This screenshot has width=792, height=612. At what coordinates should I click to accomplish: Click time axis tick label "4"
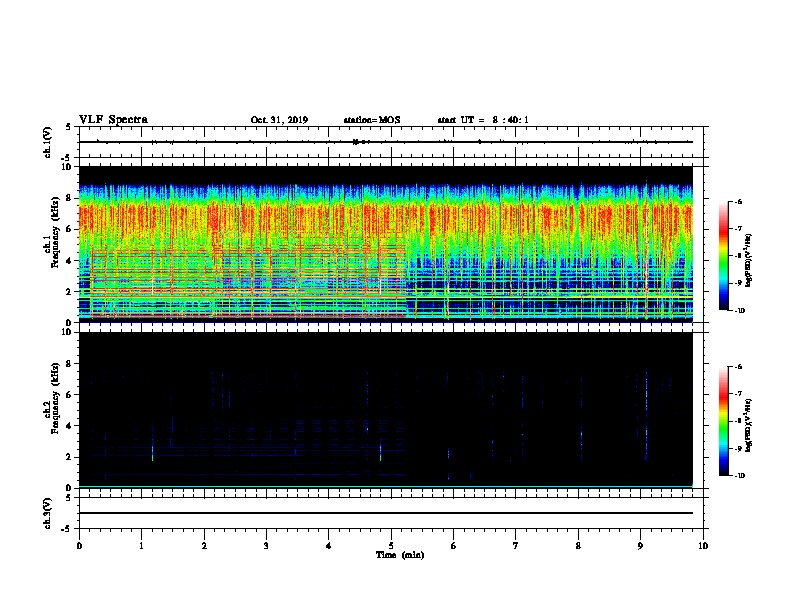tap(329, 546)
